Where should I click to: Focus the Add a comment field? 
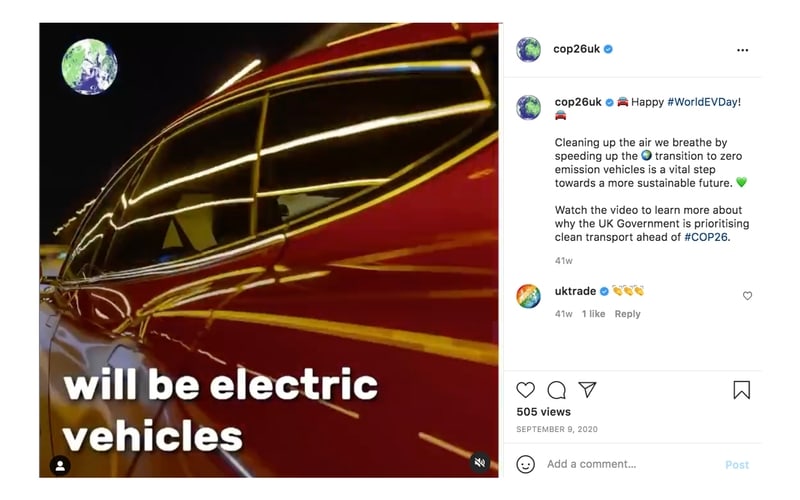633,464
